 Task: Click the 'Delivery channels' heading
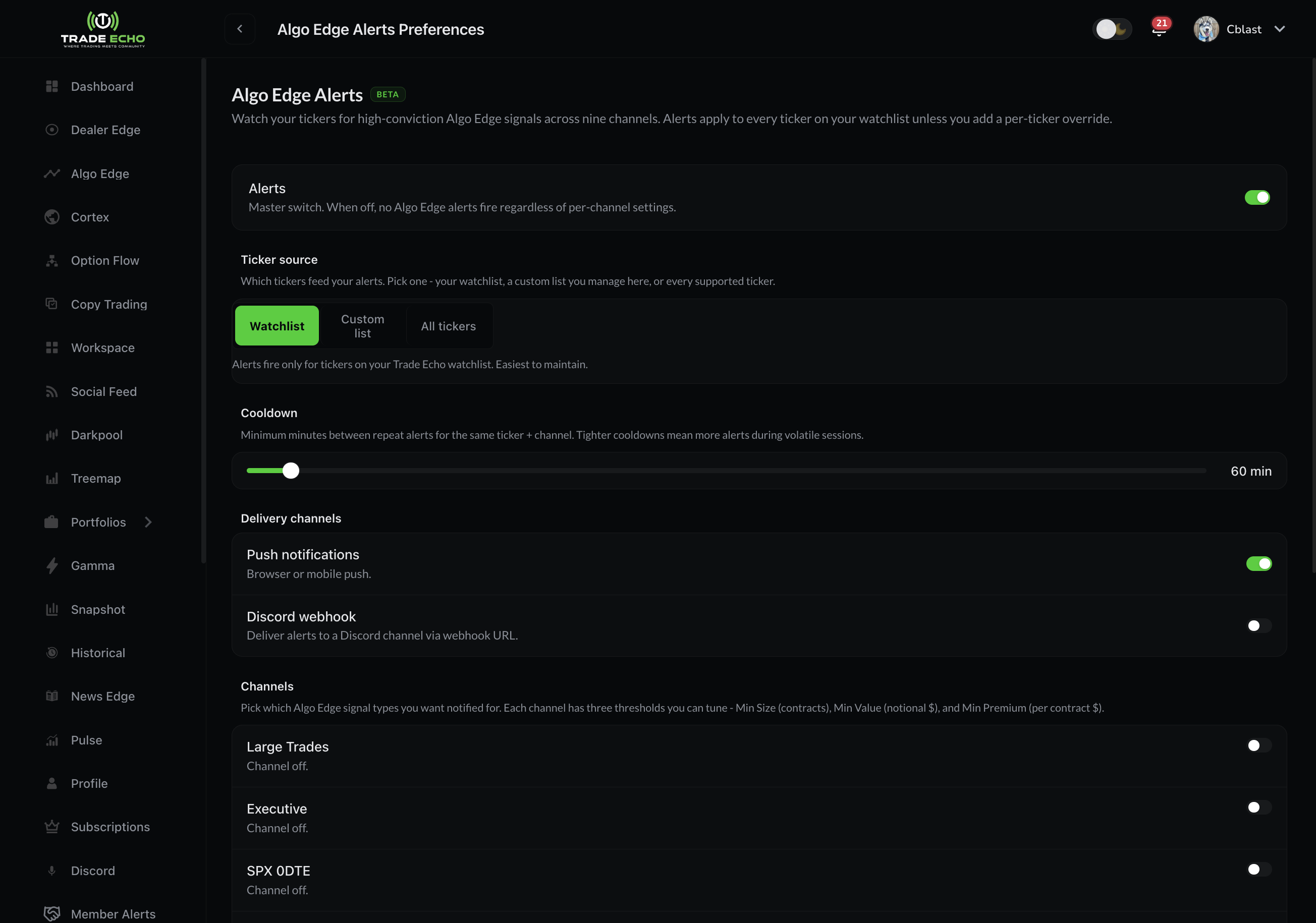tap(291, 518)
